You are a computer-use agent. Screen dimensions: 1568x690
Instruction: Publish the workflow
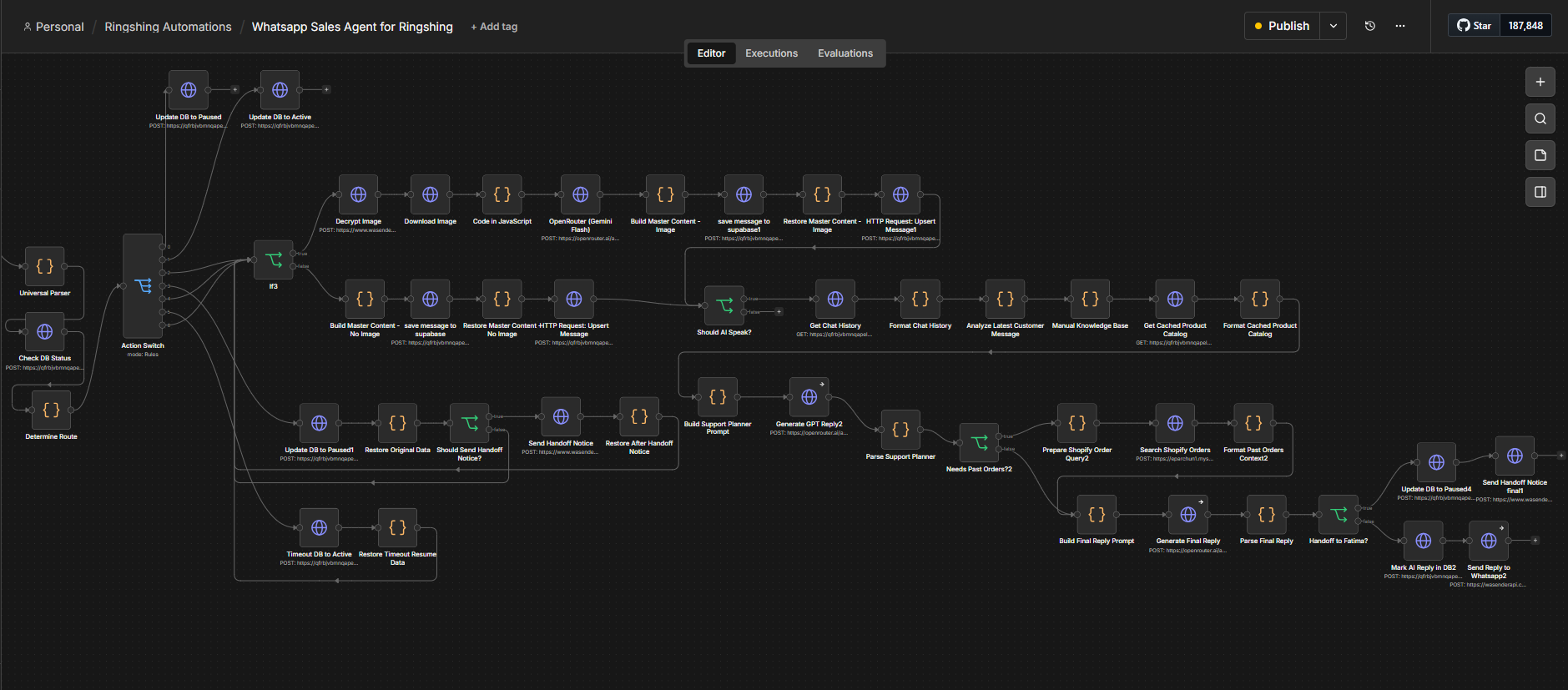(1282, 26)
